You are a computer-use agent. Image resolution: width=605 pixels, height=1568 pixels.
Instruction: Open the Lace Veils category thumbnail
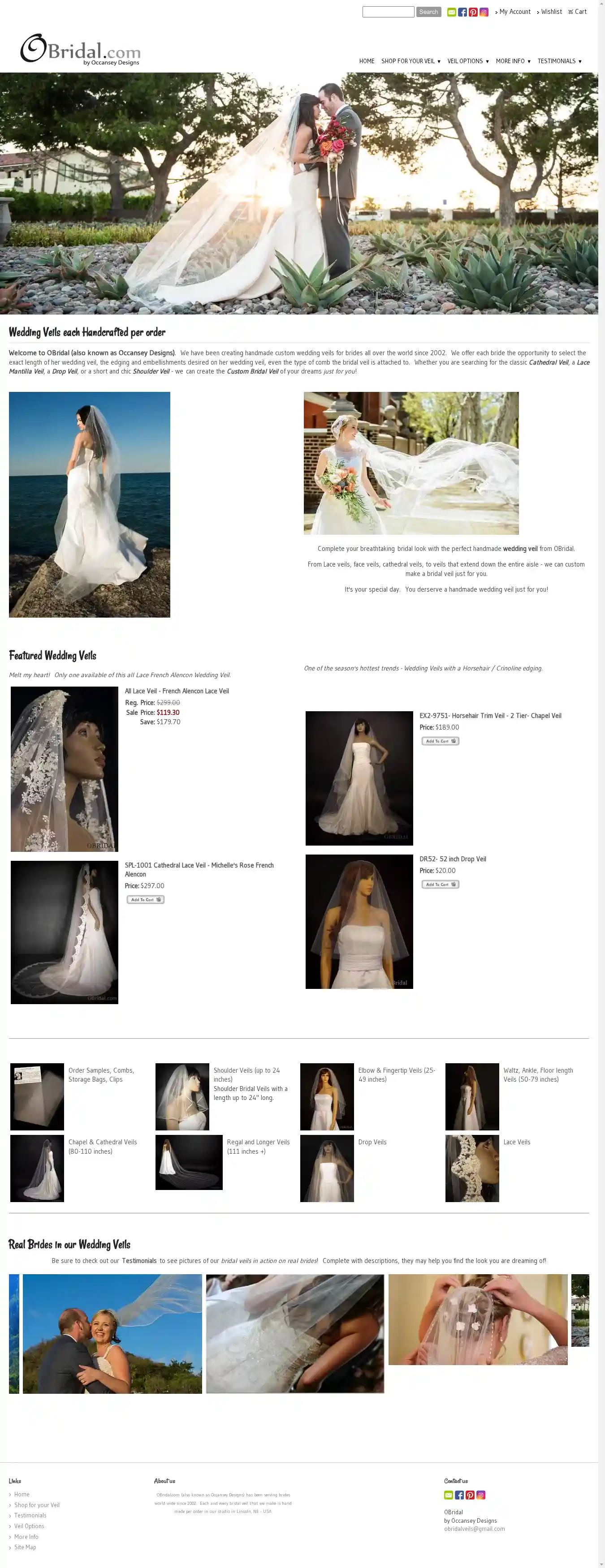pos(472,1168)
